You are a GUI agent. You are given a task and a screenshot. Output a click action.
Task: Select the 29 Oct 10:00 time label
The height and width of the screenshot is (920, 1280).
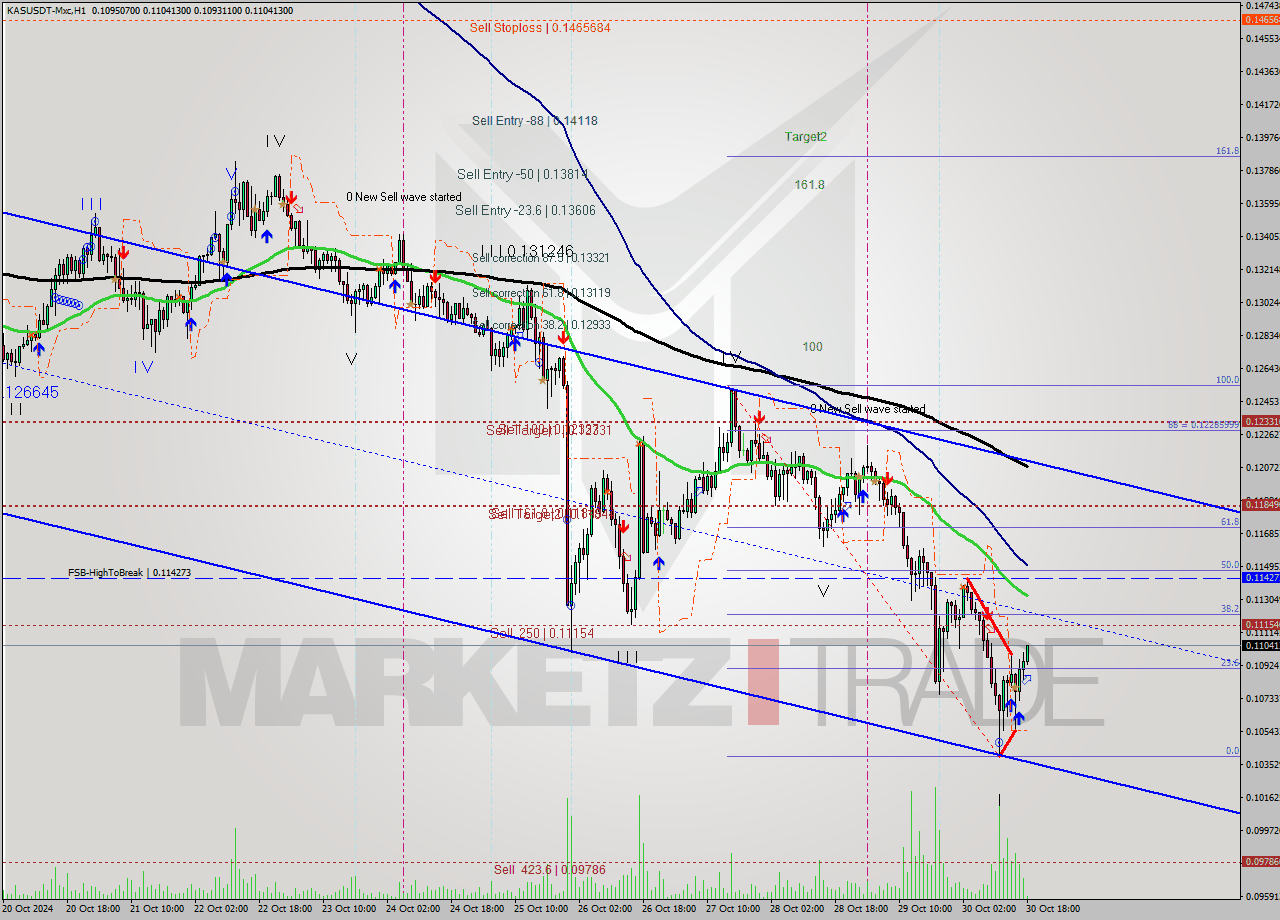(926, 908)
